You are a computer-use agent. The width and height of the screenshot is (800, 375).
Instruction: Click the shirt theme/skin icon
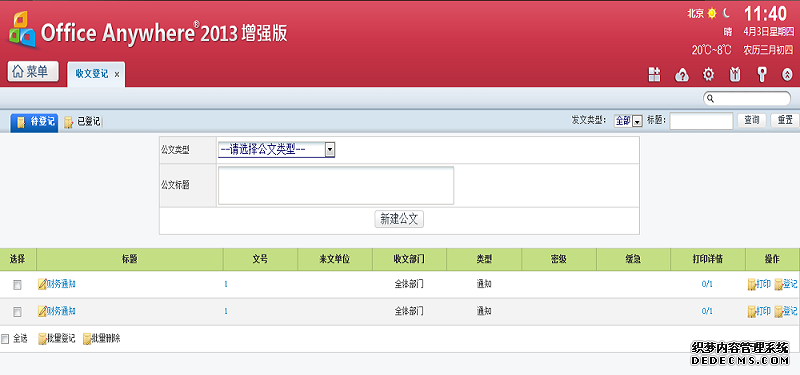click(735, 76)
